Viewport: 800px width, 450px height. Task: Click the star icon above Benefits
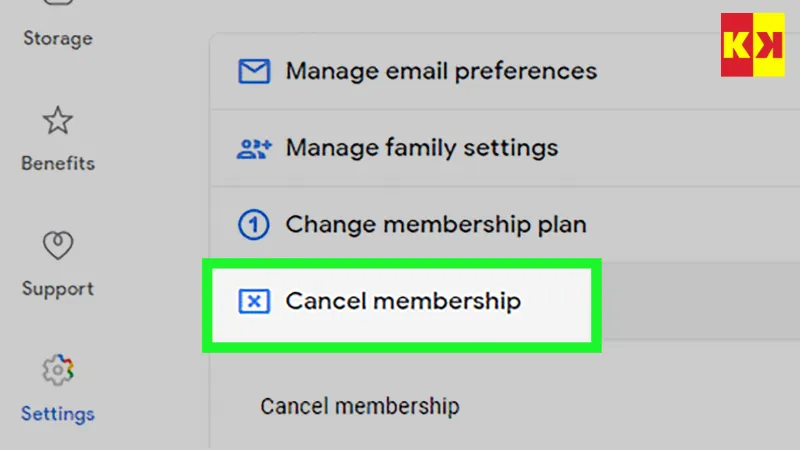coord(57,122)
